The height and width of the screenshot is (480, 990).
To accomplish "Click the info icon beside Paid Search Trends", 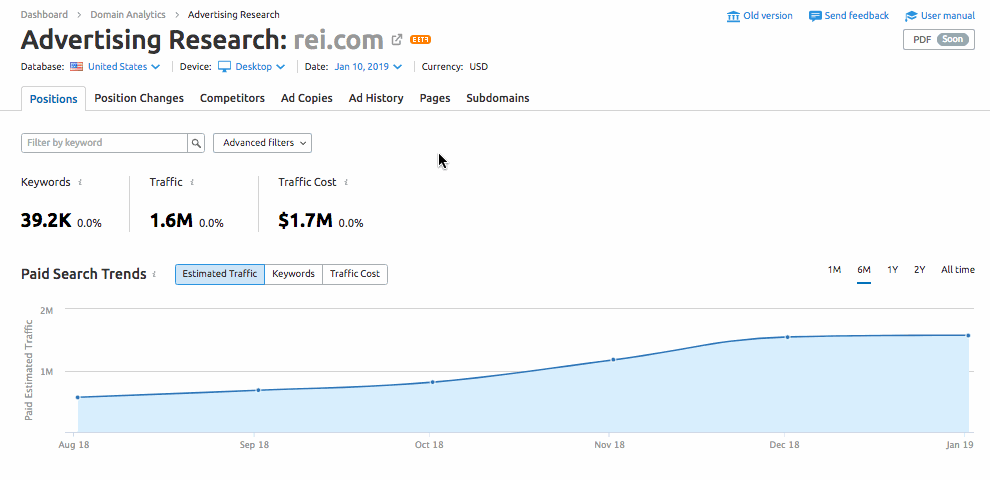I will 155,274.
